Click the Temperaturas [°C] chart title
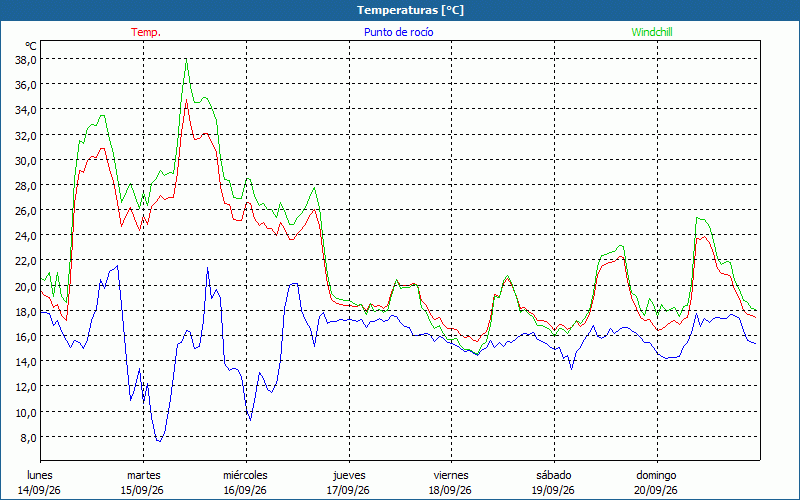Viewport: 800px width, 500px height. click(x=410, y=10)
